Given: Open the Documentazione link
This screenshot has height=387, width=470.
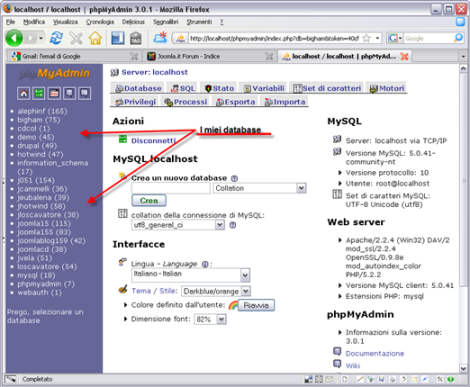Looking at the screenshot, I should pos(375,354).
